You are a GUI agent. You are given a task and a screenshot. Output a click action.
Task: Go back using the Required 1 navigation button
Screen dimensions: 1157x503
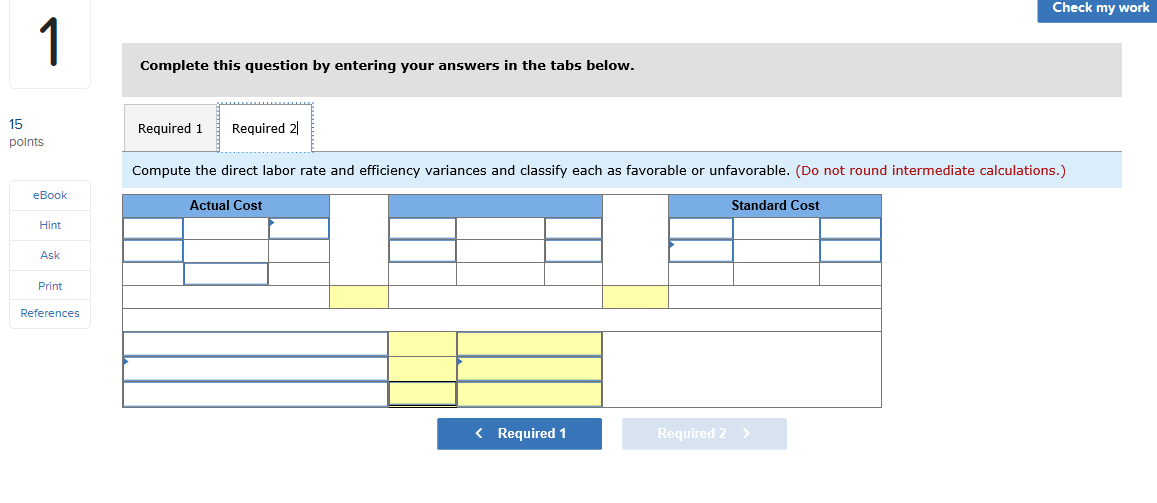pyautogui.click(x=519, y=434)
